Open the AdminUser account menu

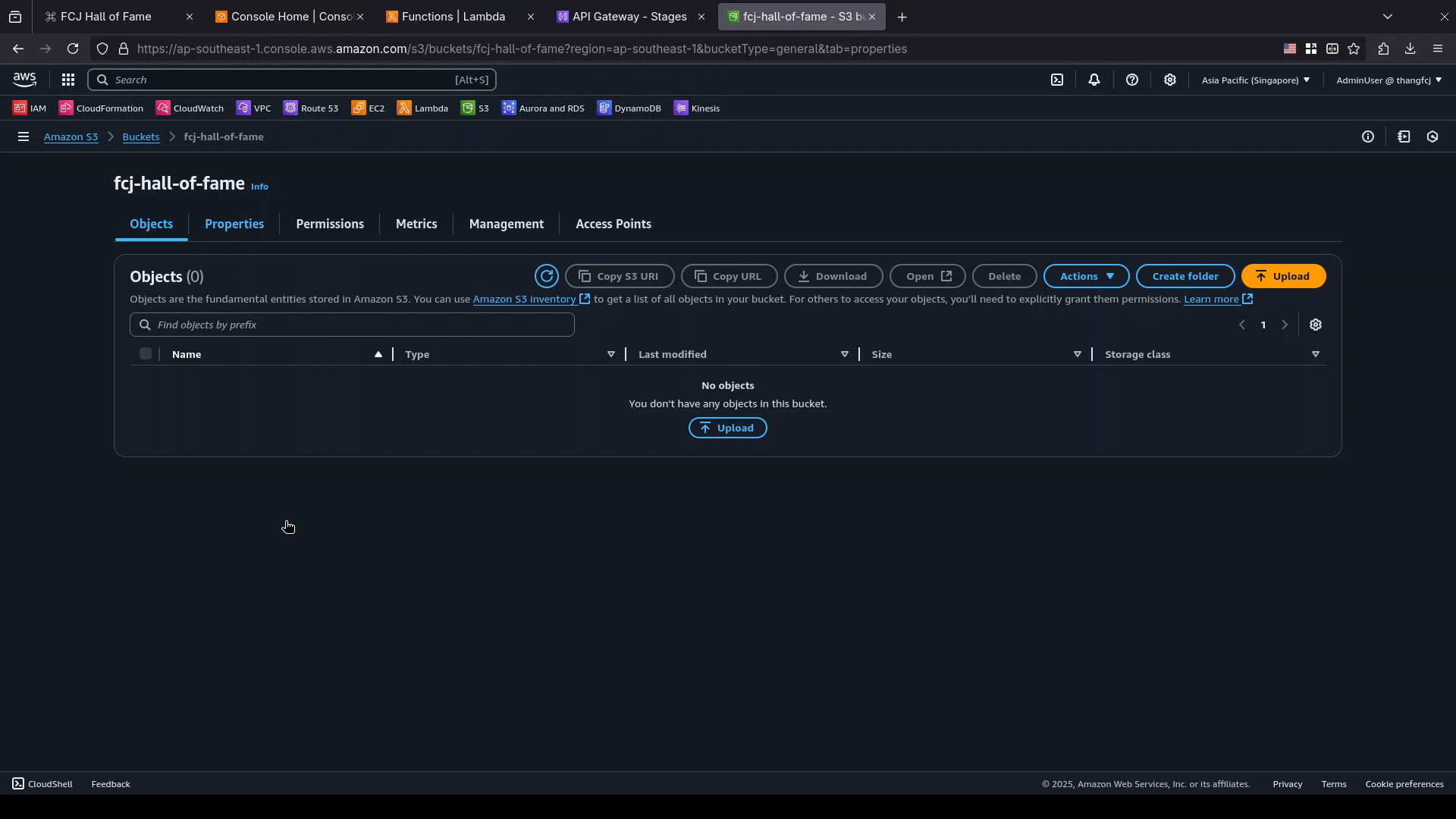(1389, 80)
